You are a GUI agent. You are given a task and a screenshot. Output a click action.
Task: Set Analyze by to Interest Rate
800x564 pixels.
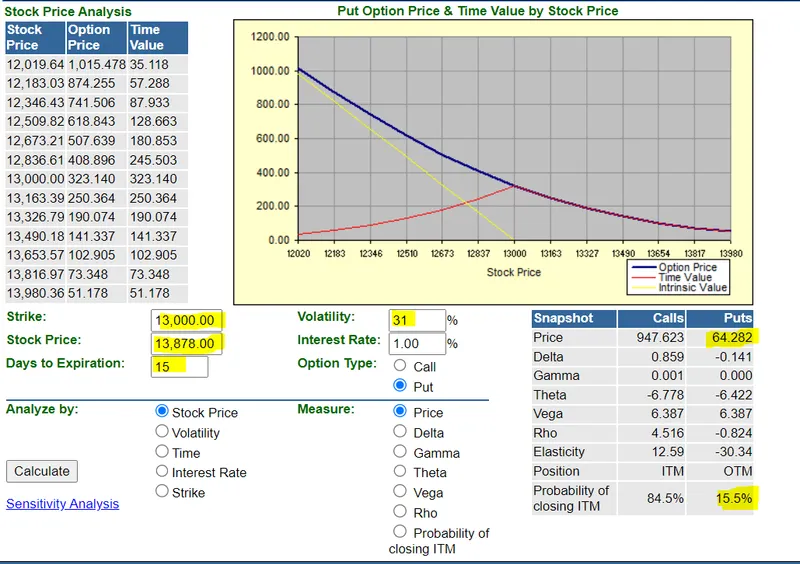pyautogui.click(x=162, y=472)
